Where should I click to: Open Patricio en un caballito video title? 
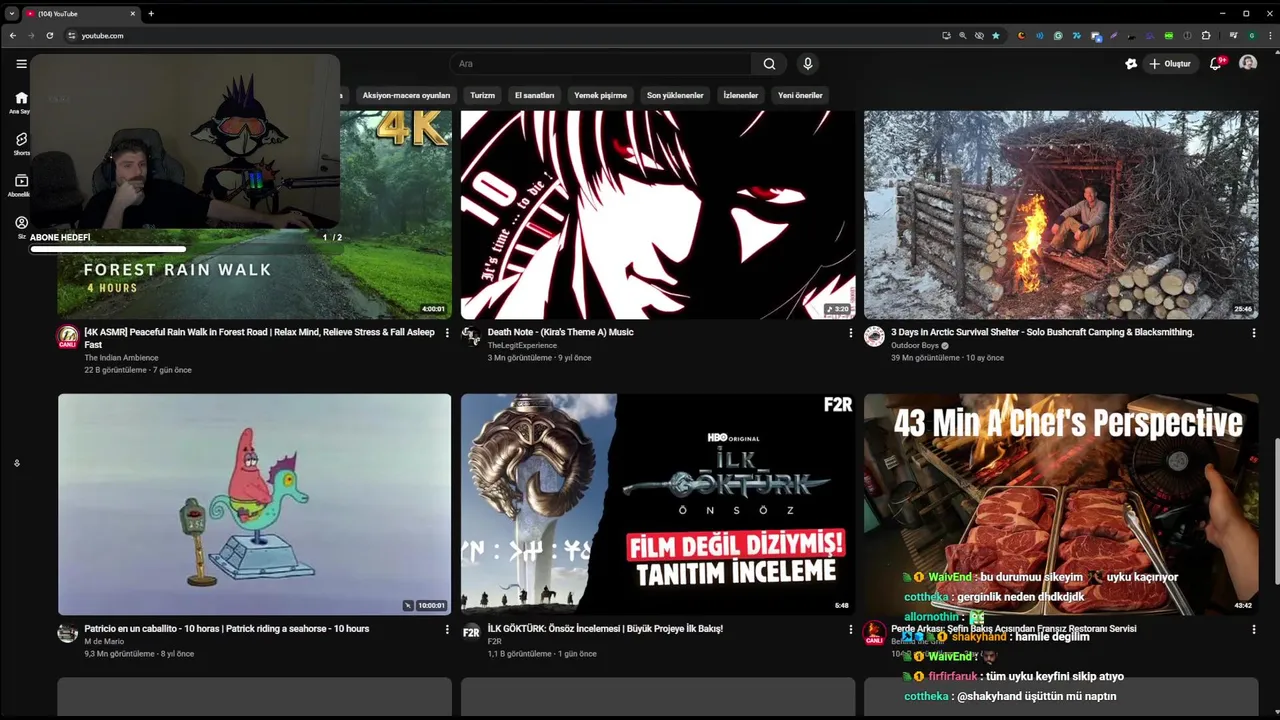227,629
